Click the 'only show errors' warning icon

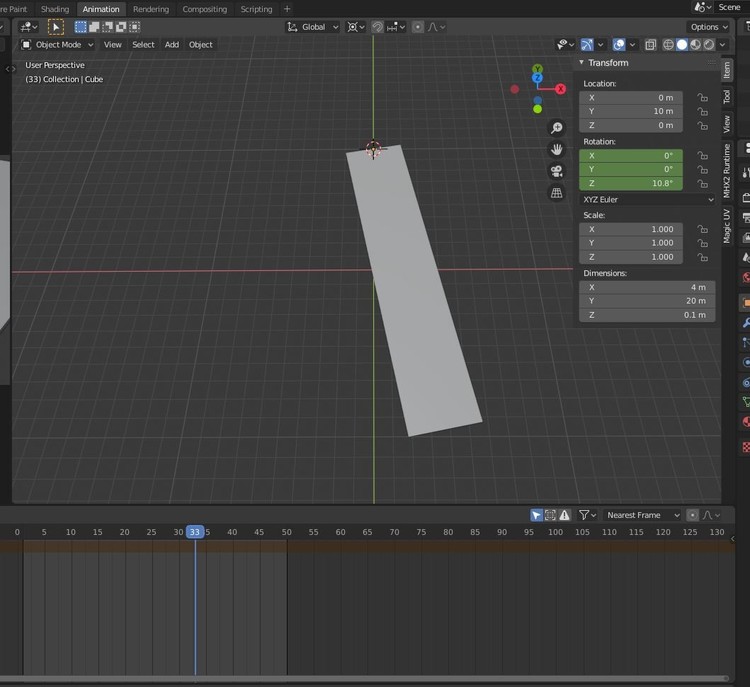(564, 515)
